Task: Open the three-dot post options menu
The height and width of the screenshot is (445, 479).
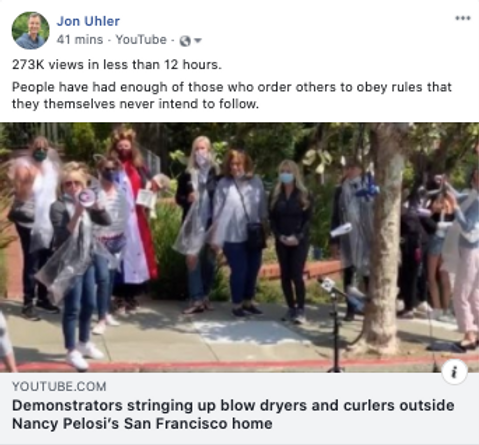Action: (x=463, y=18)
